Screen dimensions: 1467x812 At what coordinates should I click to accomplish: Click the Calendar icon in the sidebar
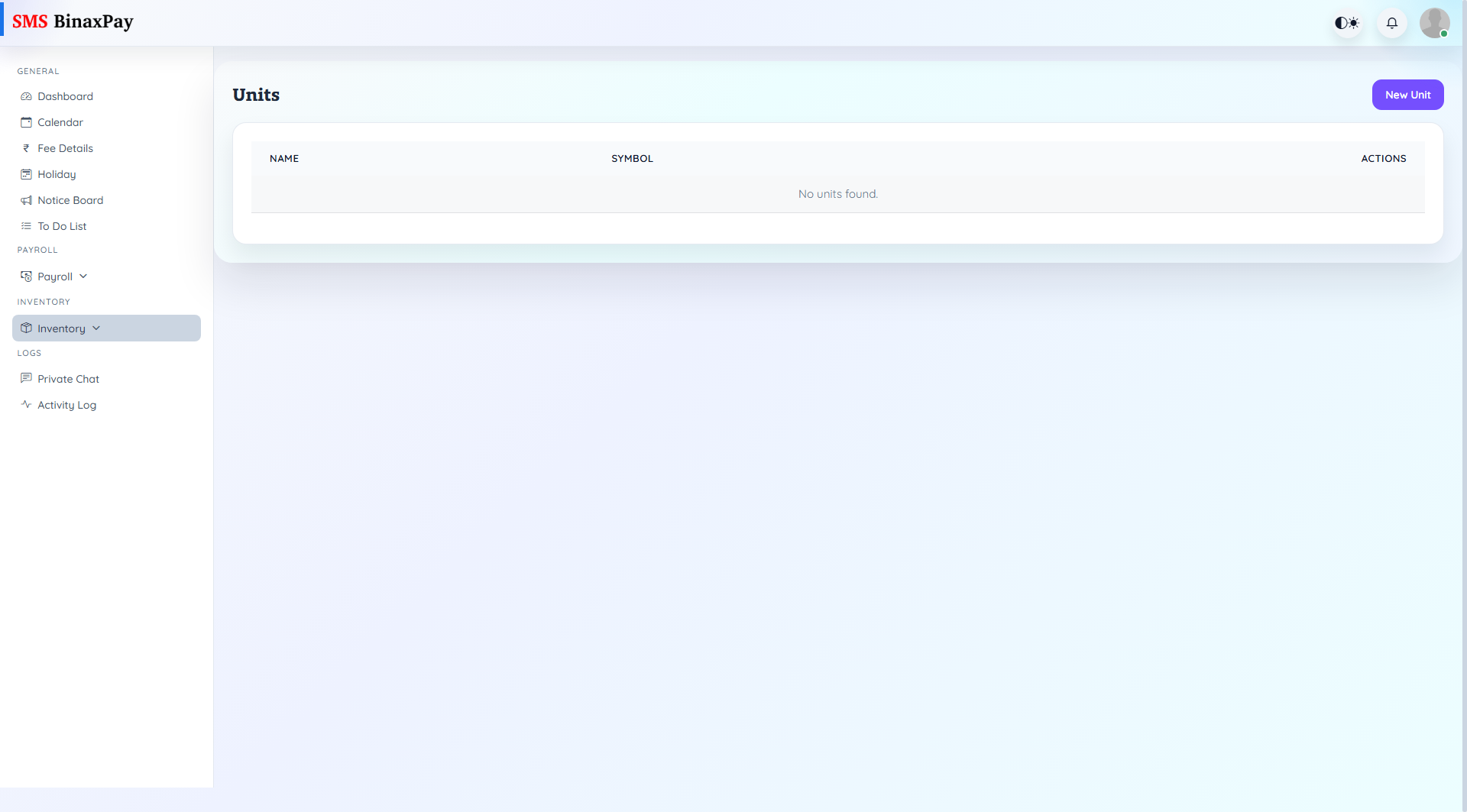pyautogui.click(x=26, y=122)
